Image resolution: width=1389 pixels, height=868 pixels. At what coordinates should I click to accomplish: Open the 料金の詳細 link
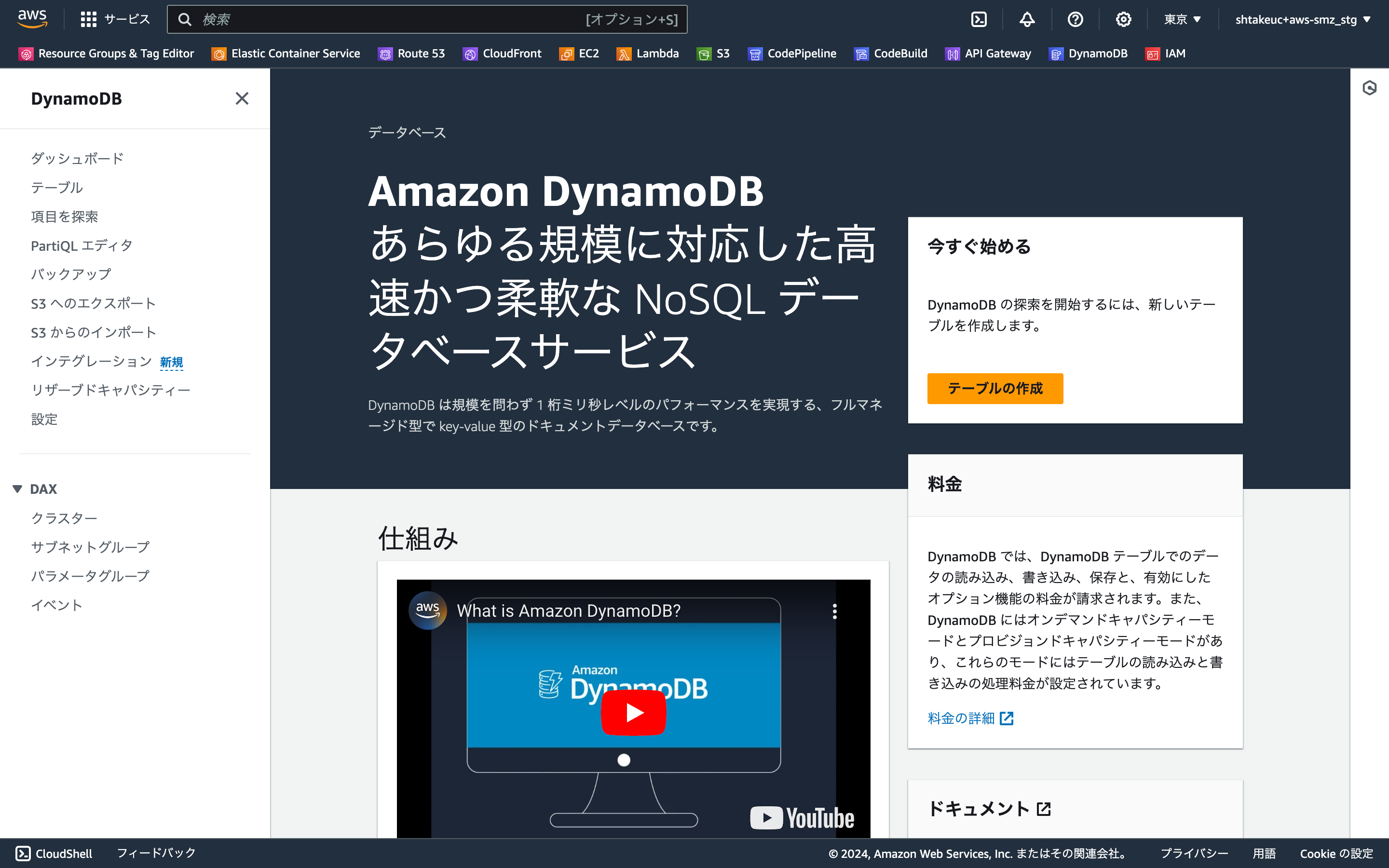click(x=961, y=718)
